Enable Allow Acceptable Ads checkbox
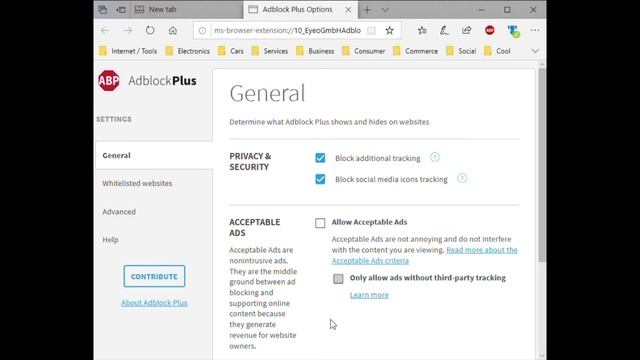640x360 pixels. click(x=320, y=223)
